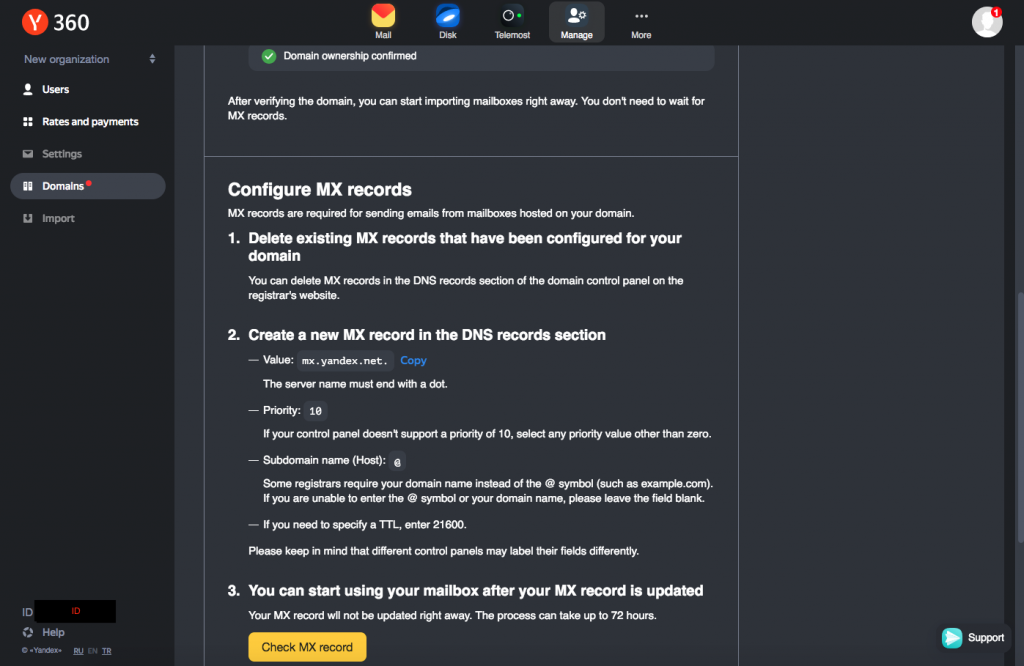Click the Yandex 360 logo
The height and width of the screenshot is (666, 1024).
pyautogui.click(x=56, y=22)
